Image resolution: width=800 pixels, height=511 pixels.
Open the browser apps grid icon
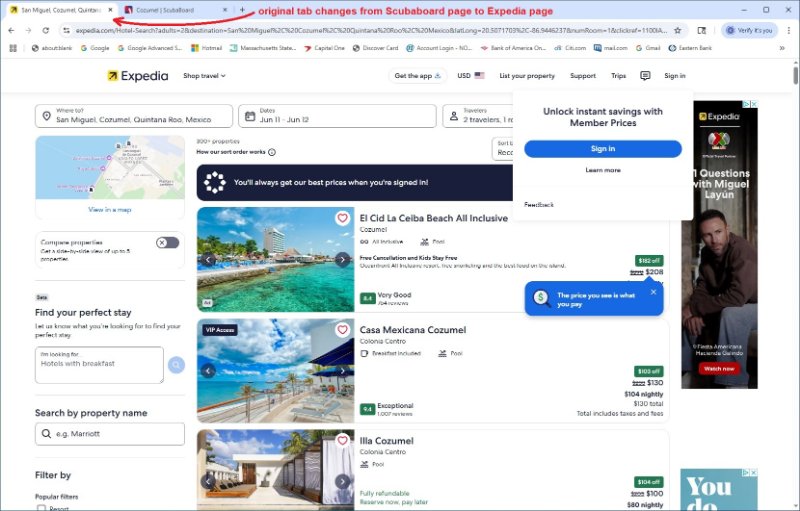click(13, 48)
